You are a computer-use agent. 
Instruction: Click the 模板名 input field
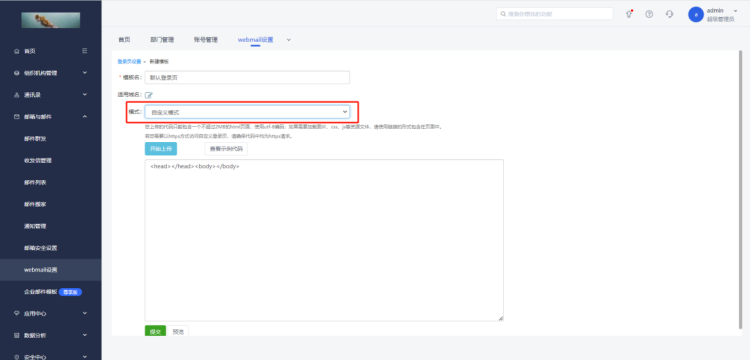247,78
